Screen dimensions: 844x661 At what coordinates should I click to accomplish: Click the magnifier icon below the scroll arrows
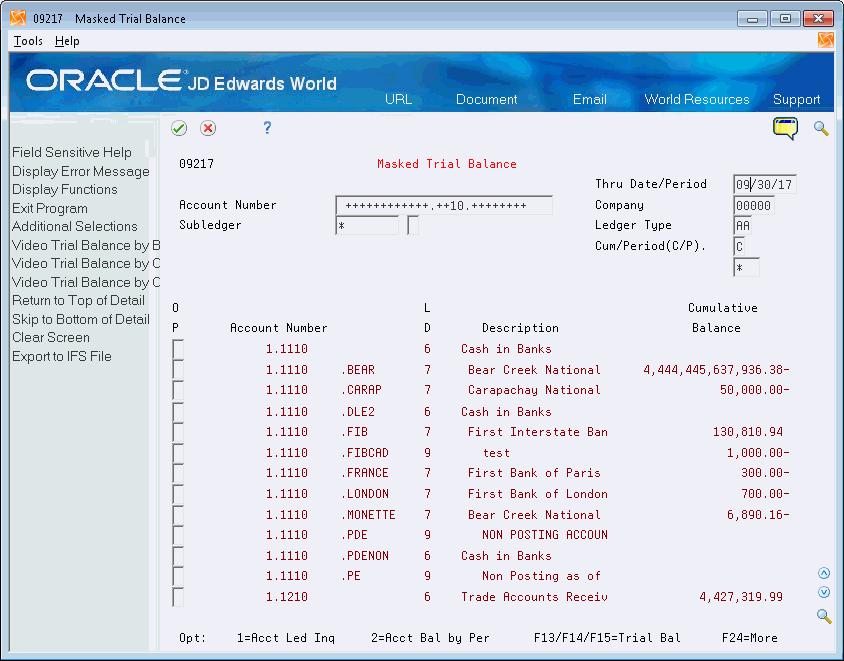(x=824, y=616)
